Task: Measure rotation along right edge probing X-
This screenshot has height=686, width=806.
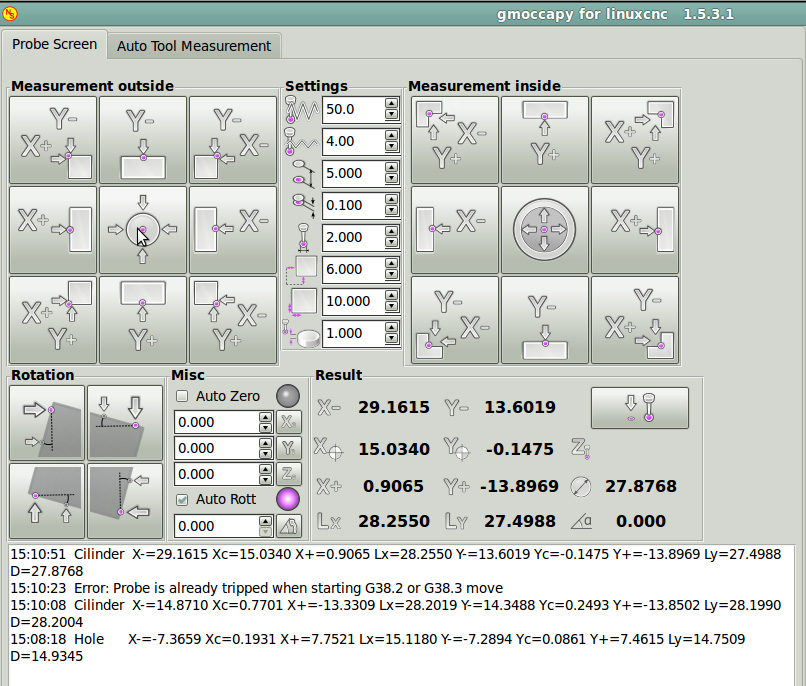Action: [125, 501]
